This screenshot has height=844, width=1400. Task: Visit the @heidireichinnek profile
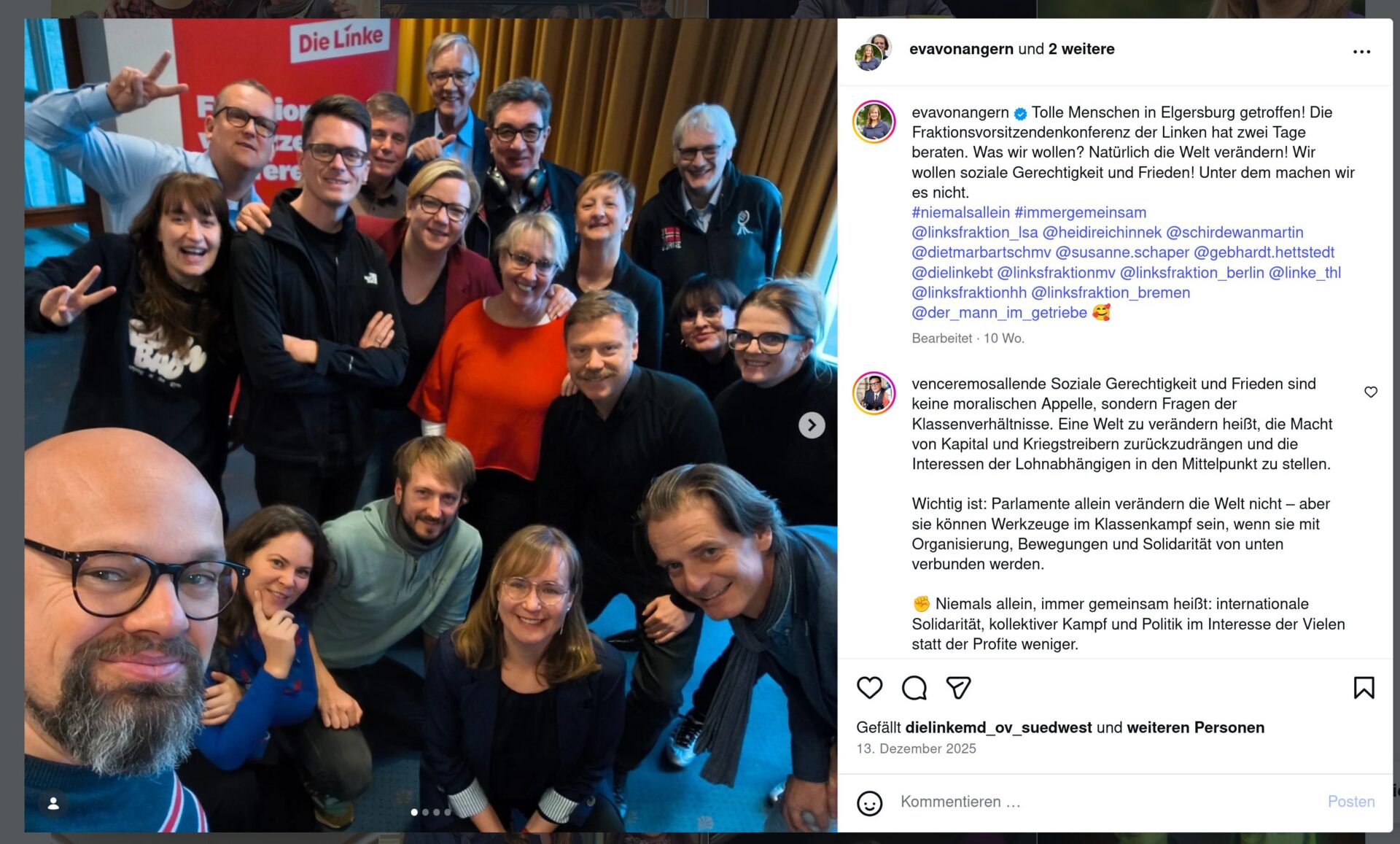pos(1102,232)
